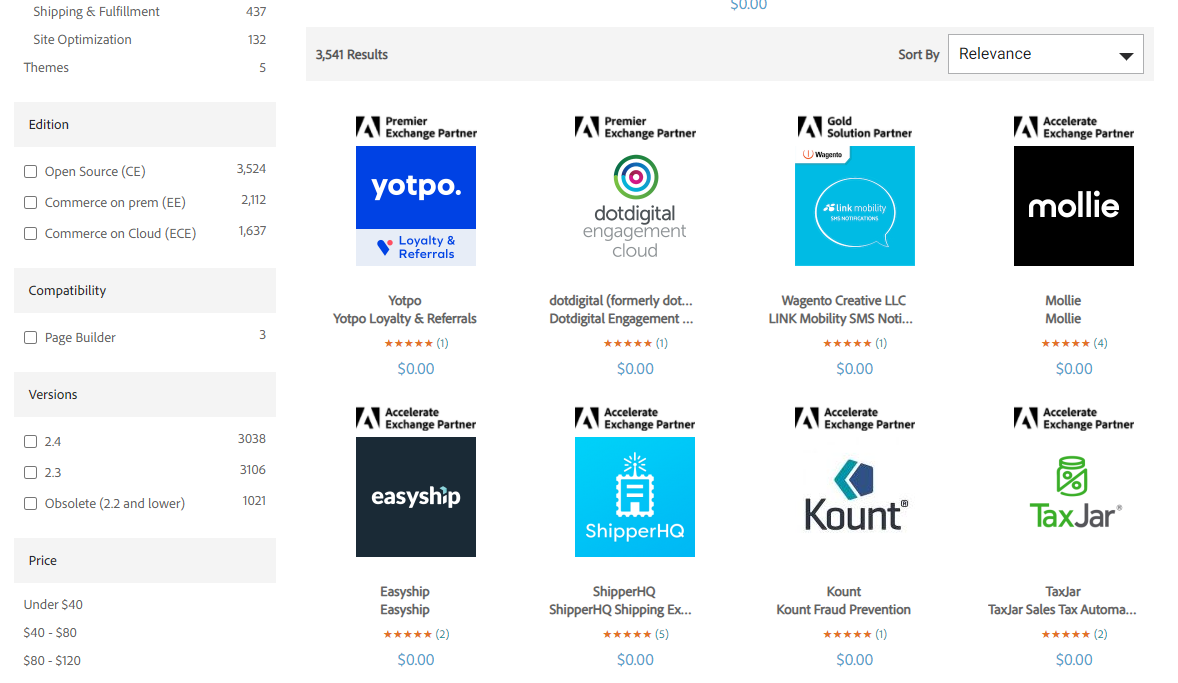Click the 3,524 count beside Open Source

[251, 169]
